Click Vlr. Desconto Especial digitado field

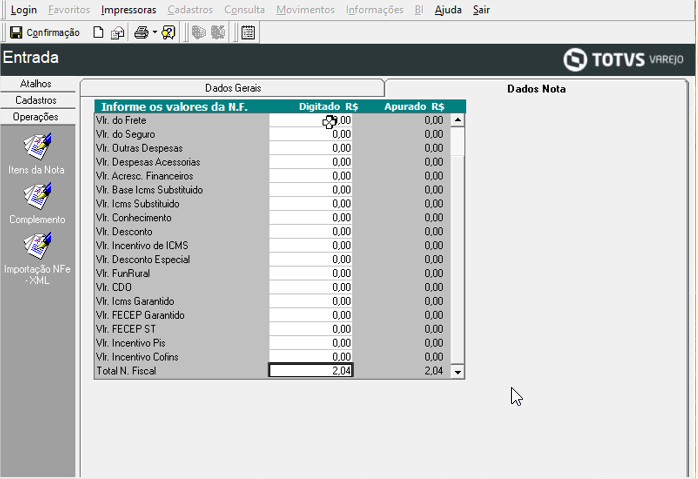[x=311, y=260]
